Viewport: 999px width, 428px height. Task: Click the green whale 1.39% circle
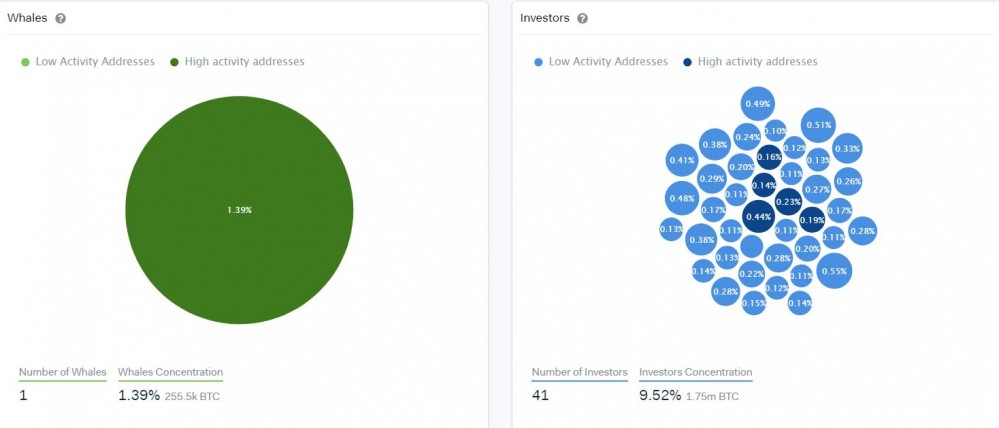click(x=239, y=210)
